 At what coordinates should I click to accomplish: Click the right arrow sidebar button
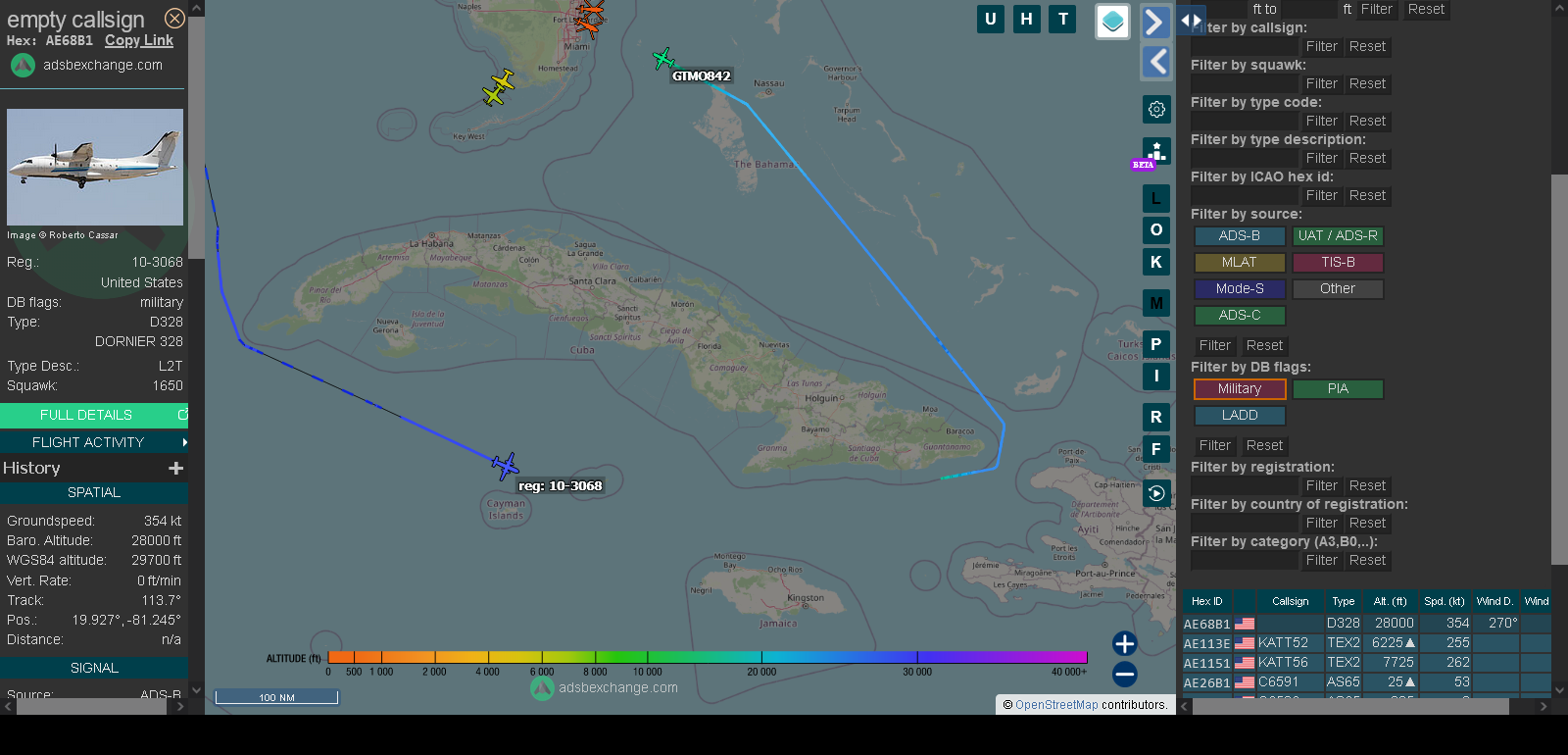[1156, 22]
